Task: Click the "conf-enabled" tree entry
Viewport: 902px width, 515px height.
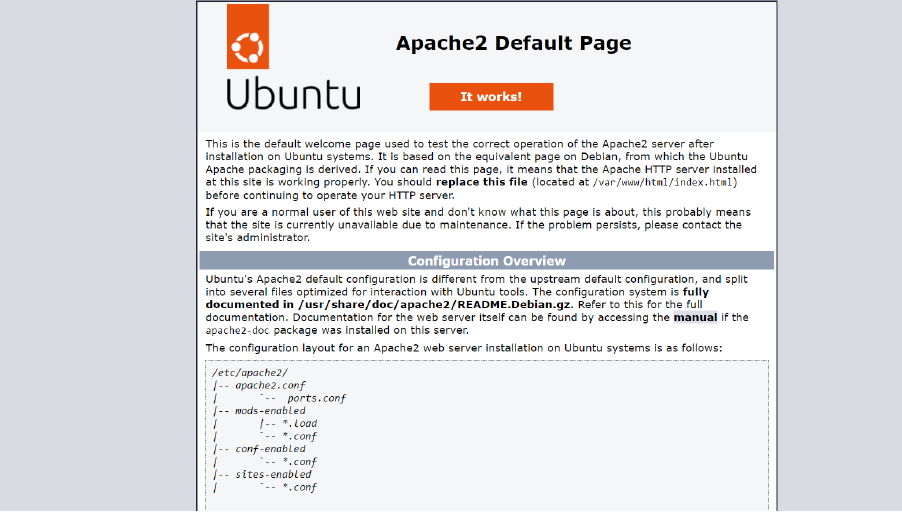Action: click(270, 449)
